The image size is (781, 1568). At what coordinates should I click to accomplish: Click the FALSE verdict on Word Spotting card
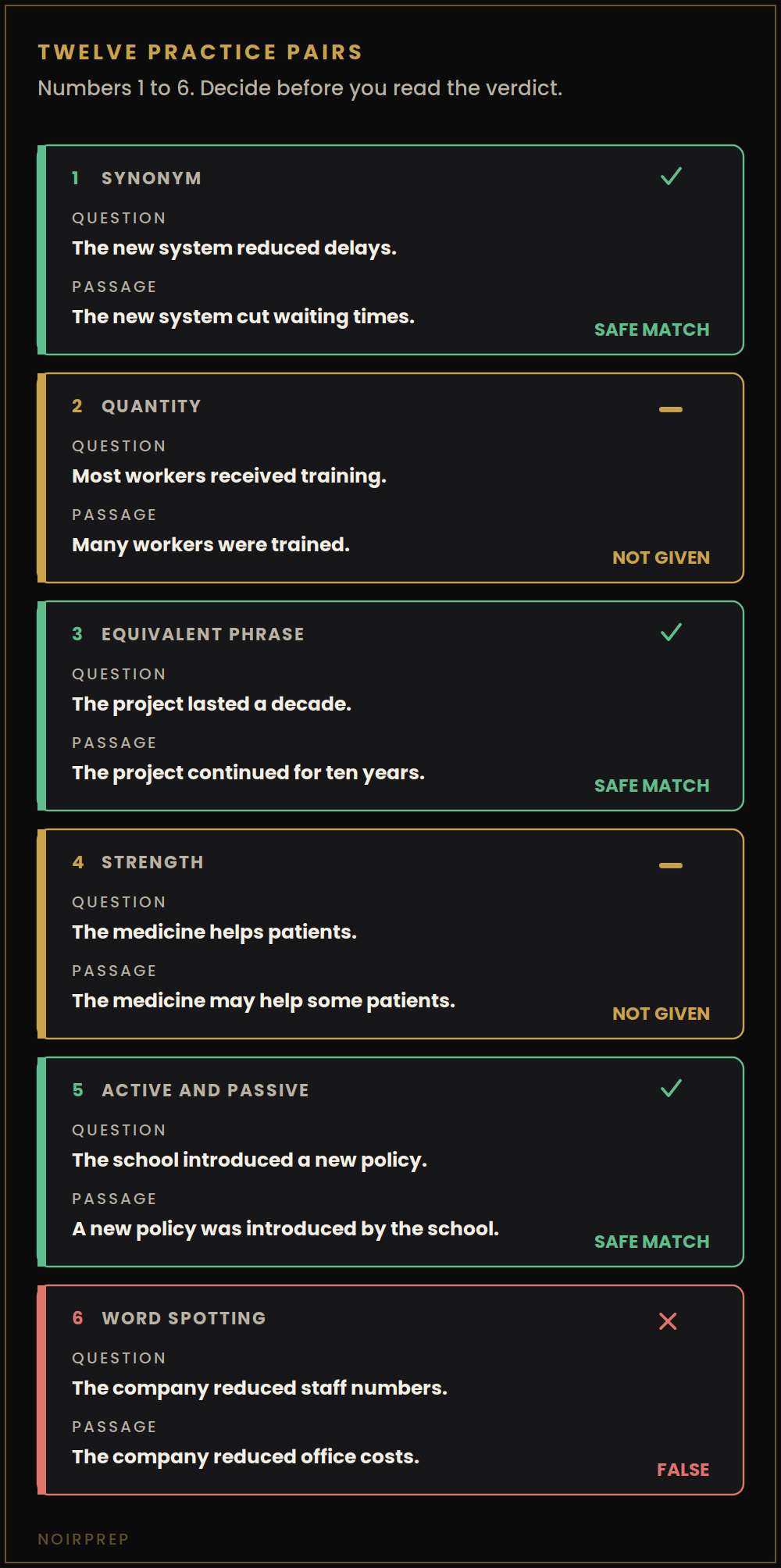(x=683, y=1470)
